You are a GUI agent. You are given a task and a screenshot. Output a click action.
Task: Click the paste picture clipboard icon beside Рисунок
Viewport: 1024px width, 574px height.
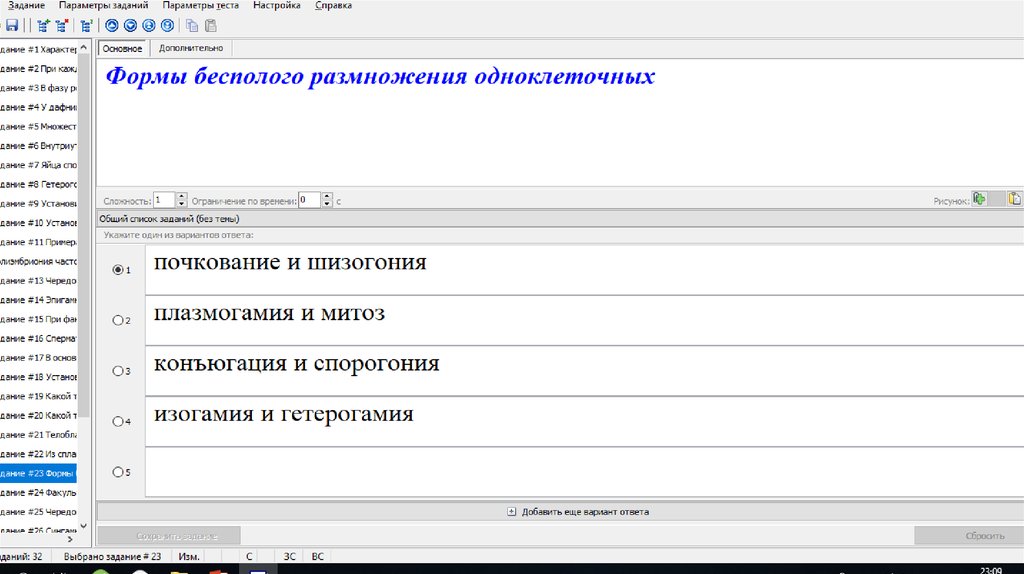click(1015, 199)
